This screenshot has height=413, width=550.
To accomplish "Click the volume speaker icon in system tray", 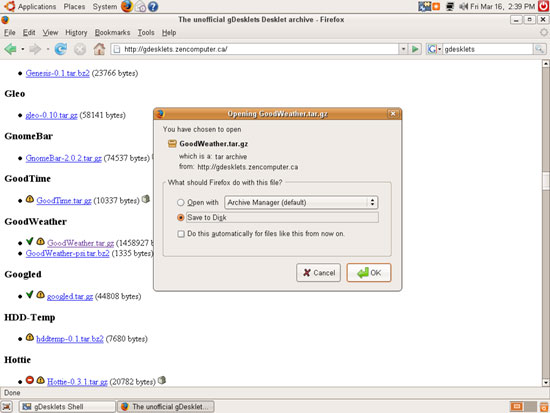I will (x=463, y=6).
